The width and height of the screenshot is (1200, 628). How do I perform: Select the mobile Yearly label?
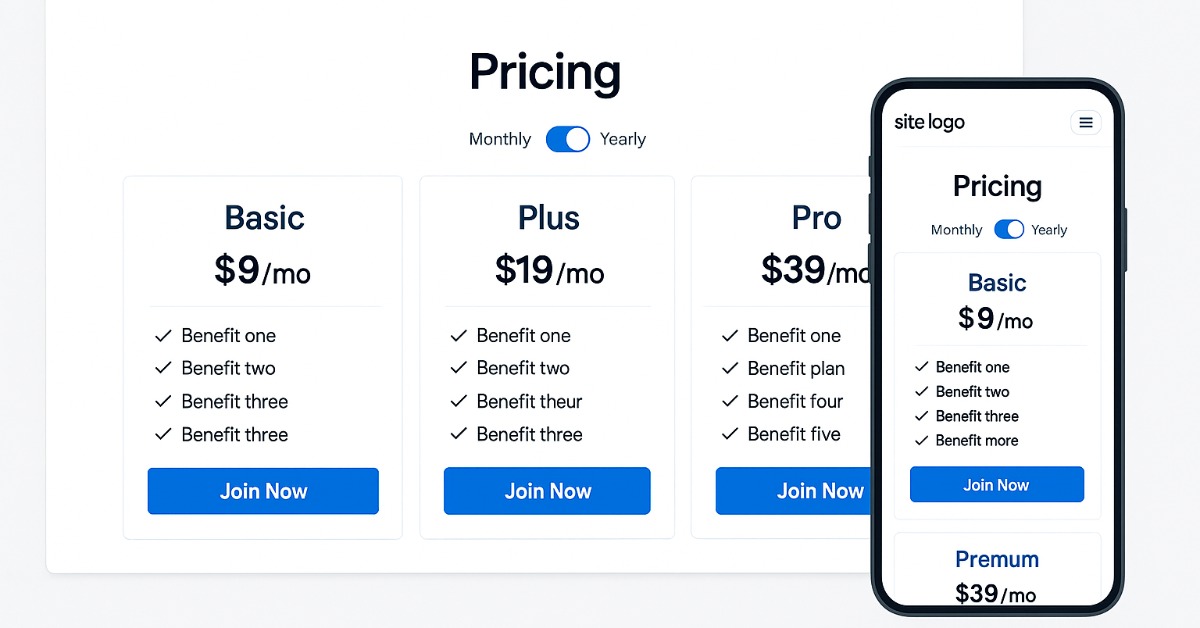[x=1049, y=230]
